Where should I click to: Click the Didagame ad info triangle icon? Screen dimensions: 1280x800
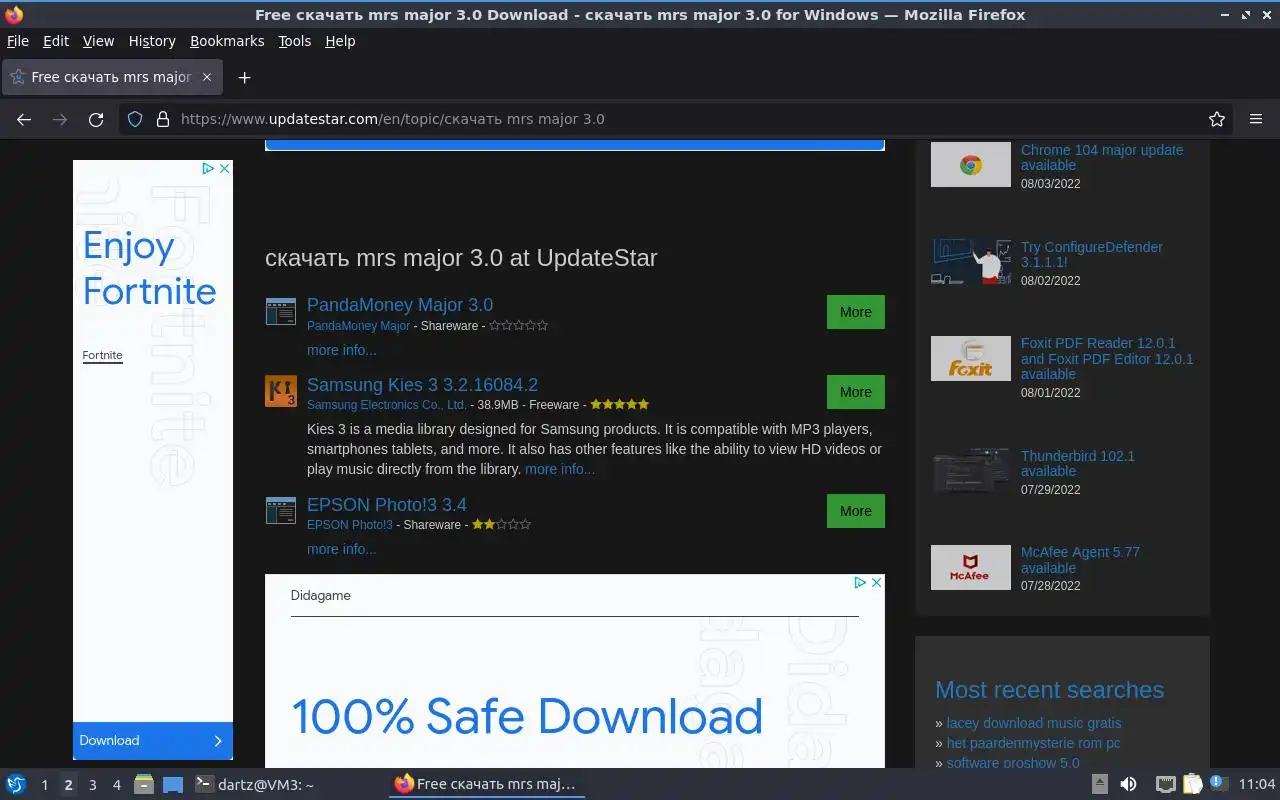tap(860, 582)
